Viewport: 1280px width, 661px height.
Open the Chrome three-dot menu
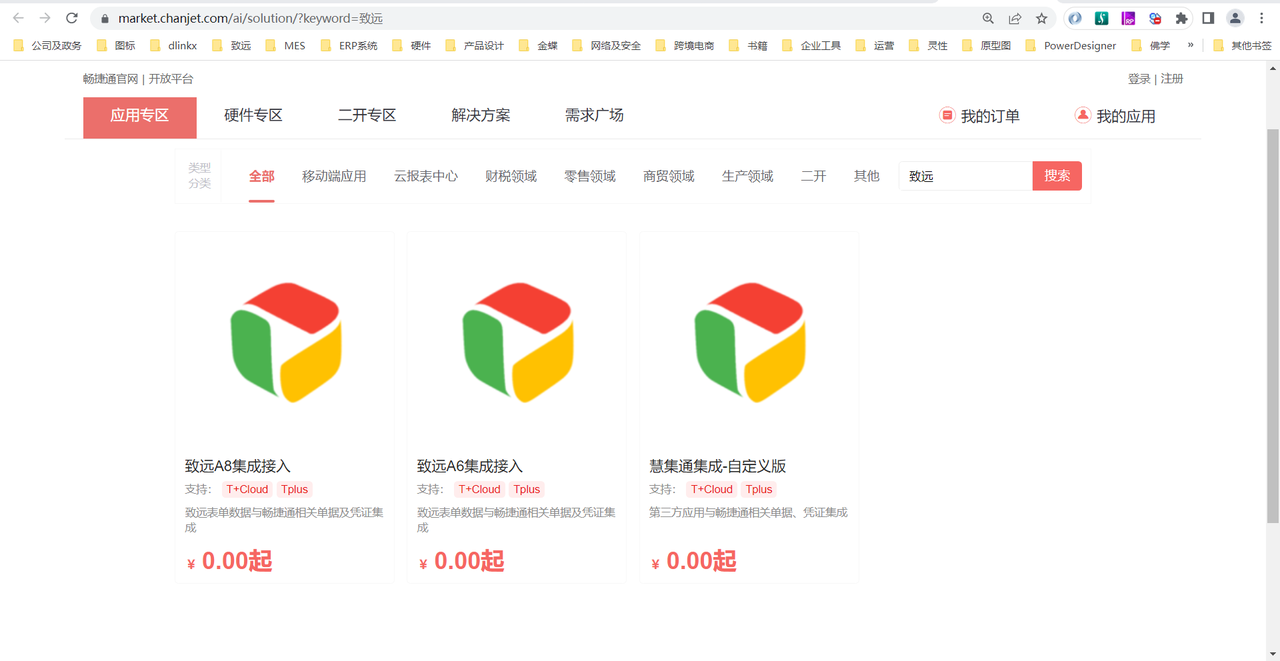tap(1262, 18)
